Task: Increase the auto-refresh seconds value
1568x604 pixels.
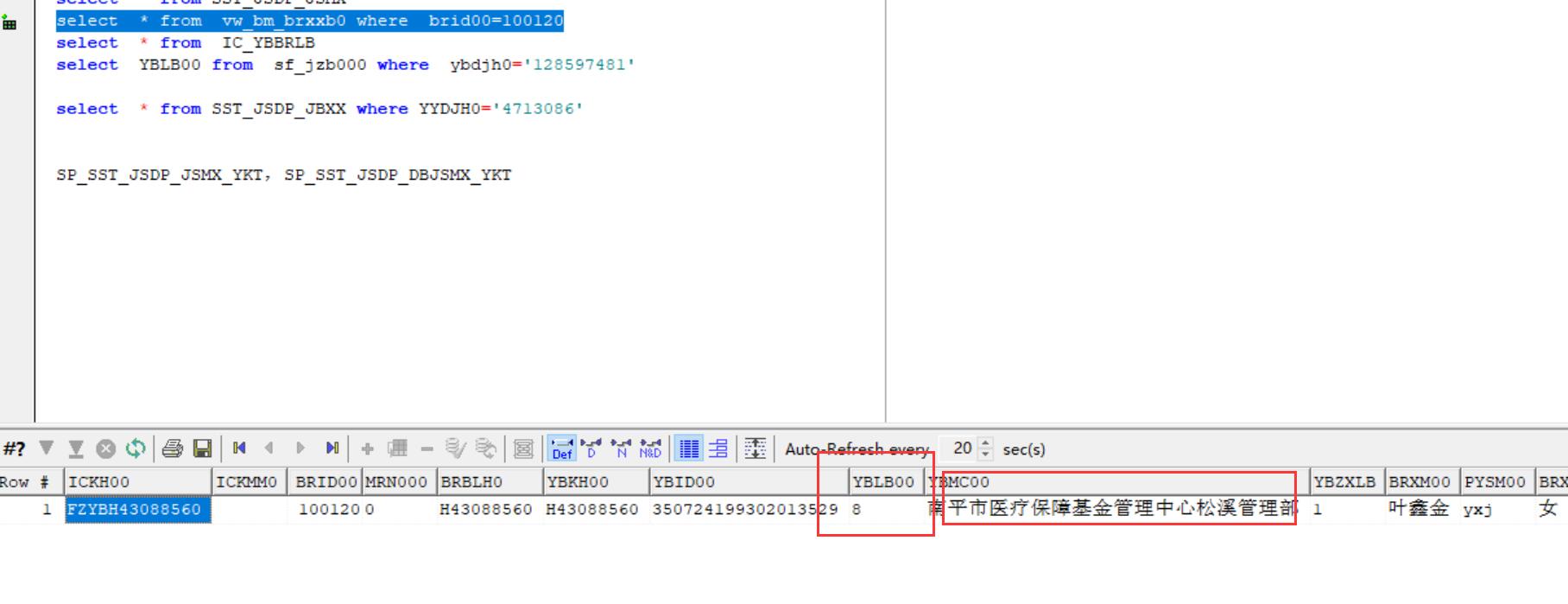Action: pyautogui.click(x=986, y=443)
